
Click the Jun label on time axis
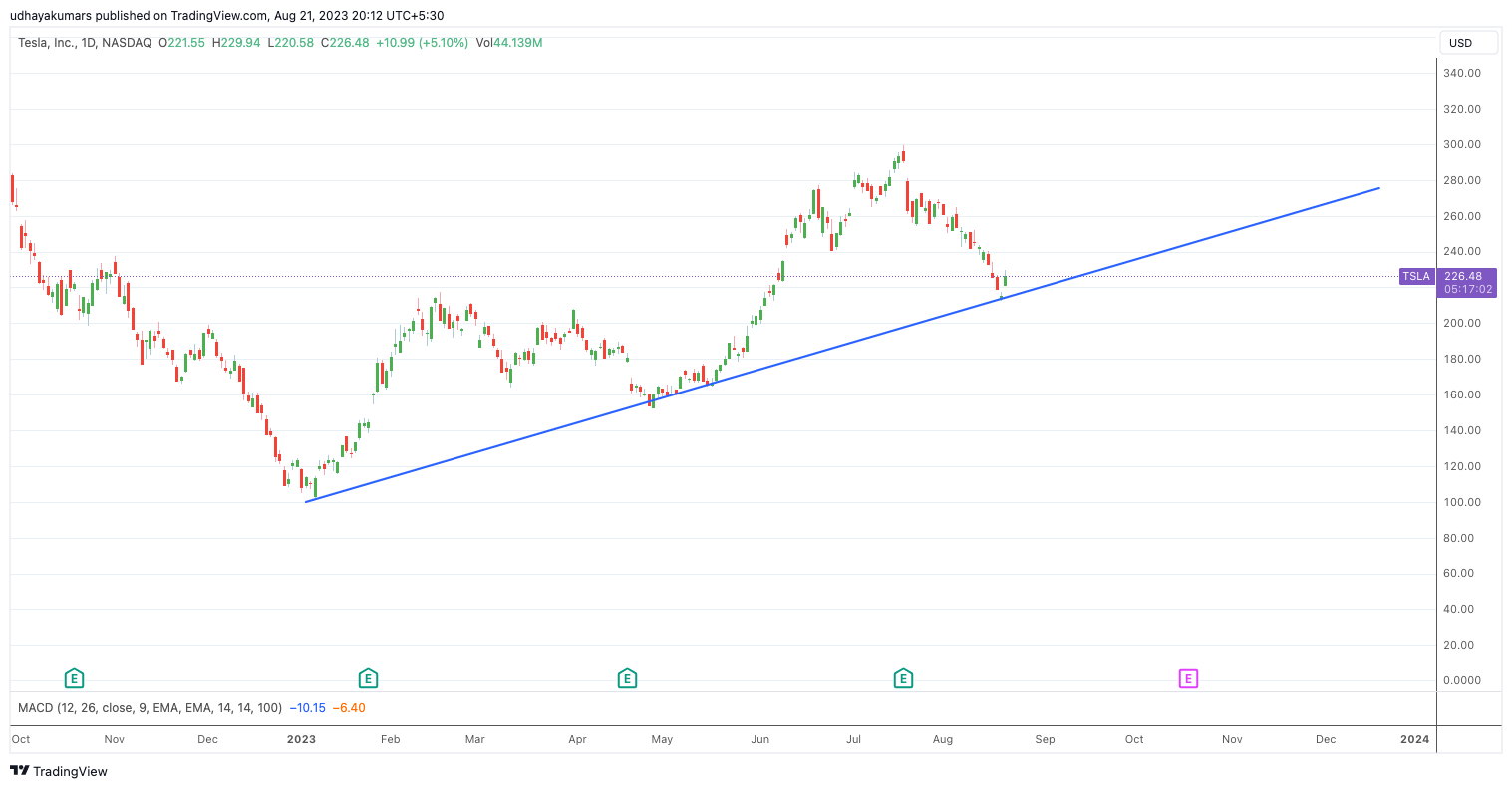760,739
